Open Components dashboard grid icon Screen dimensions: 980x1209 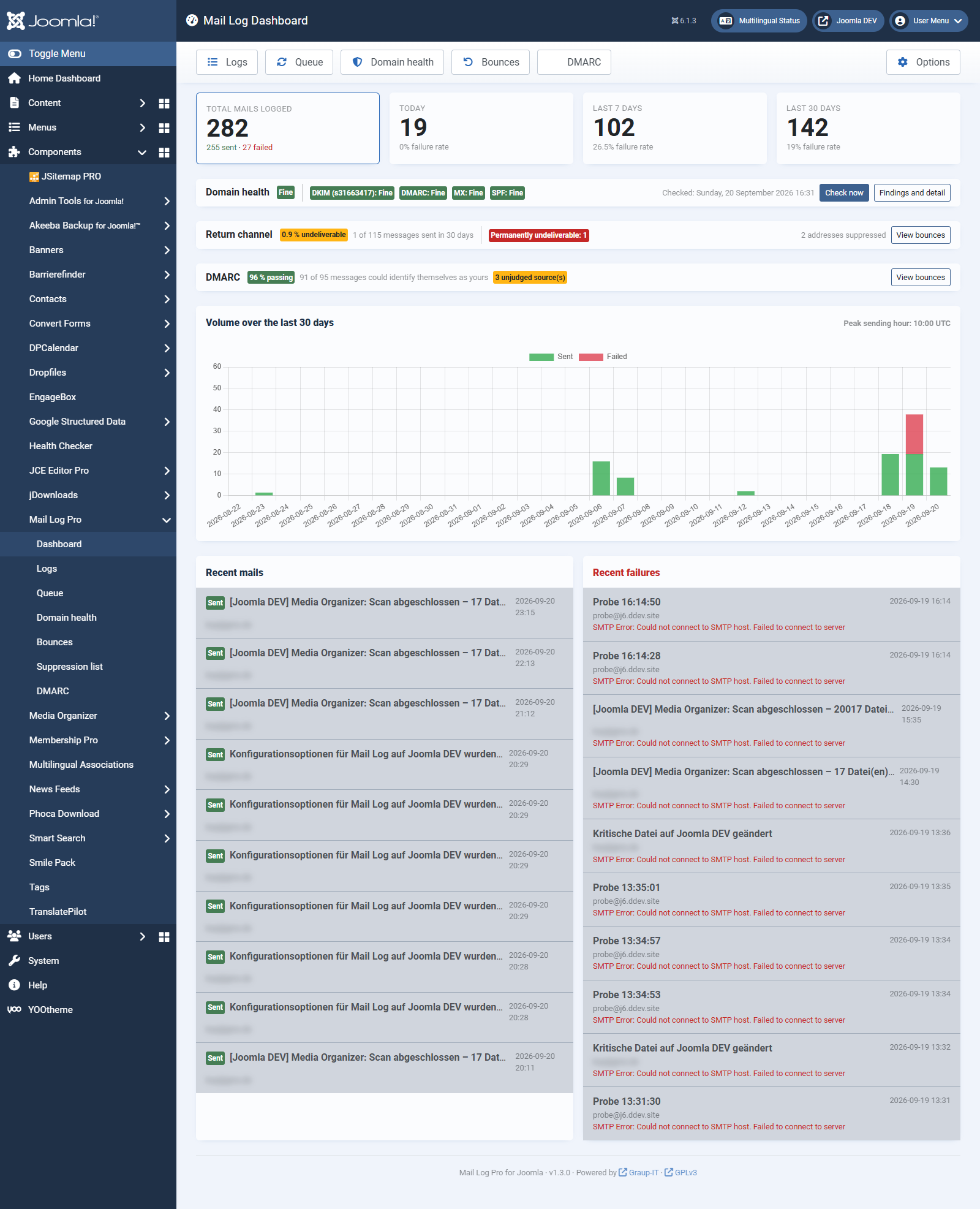coord(164,153)
